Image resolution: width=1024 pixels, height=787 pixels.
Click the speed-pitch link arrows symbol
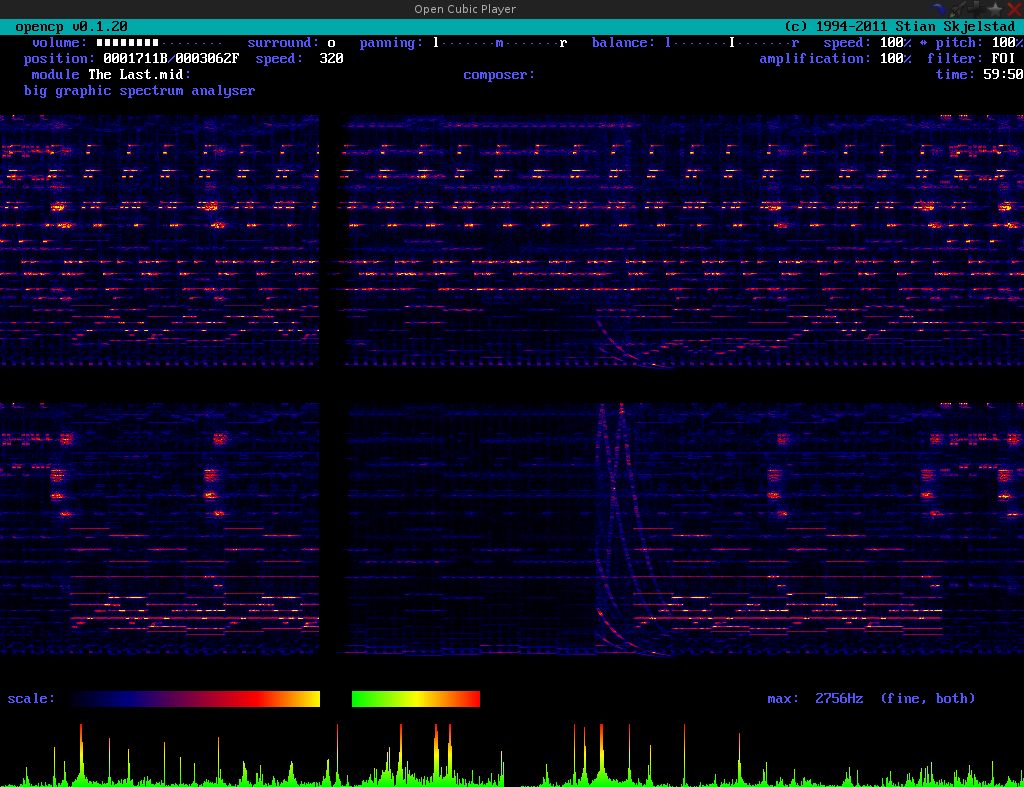pyautogui.click(x=923, y=42)
